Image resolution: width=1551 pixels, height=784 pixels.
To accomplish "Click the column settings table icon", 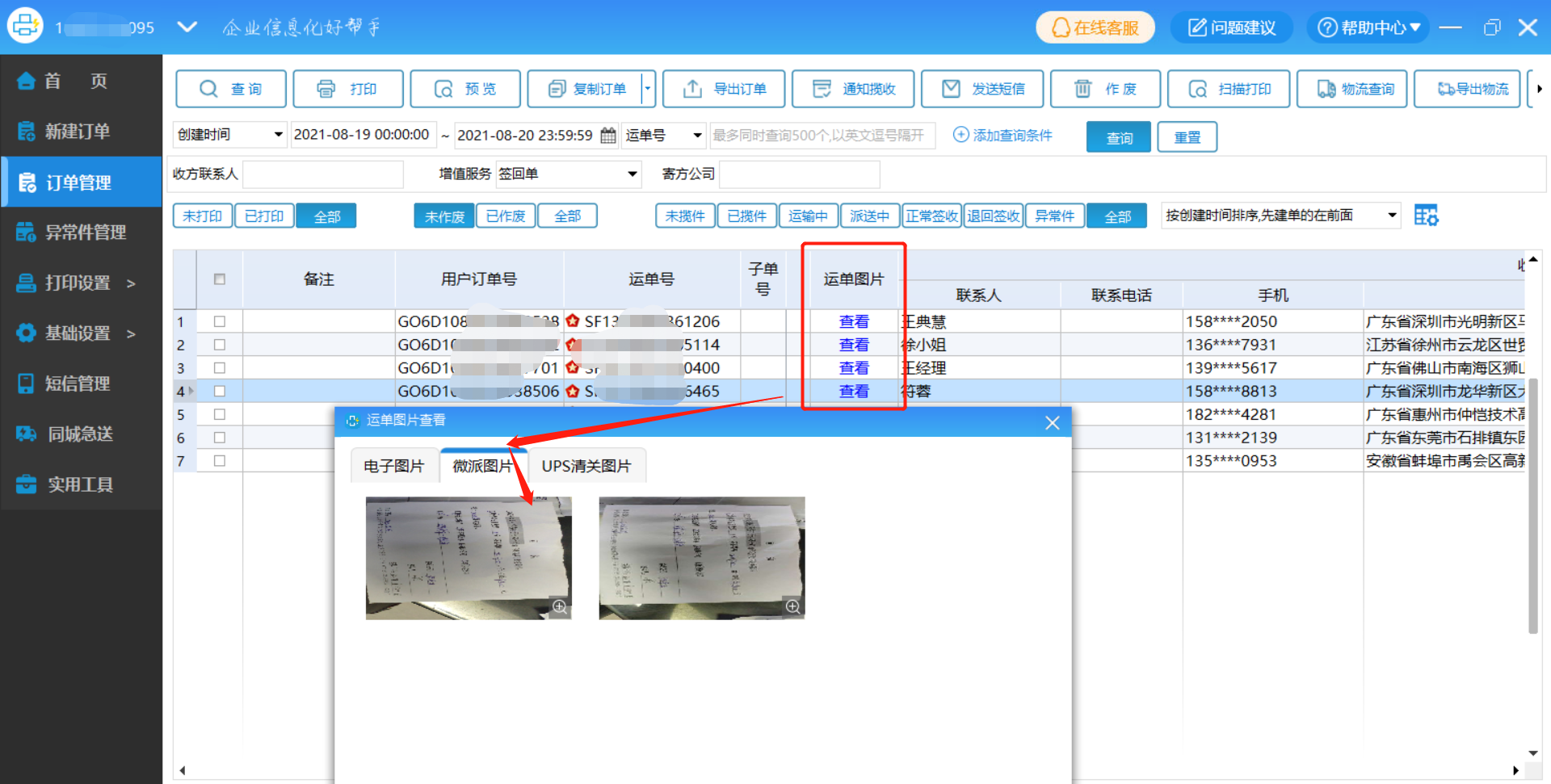I will point(1426,216).
